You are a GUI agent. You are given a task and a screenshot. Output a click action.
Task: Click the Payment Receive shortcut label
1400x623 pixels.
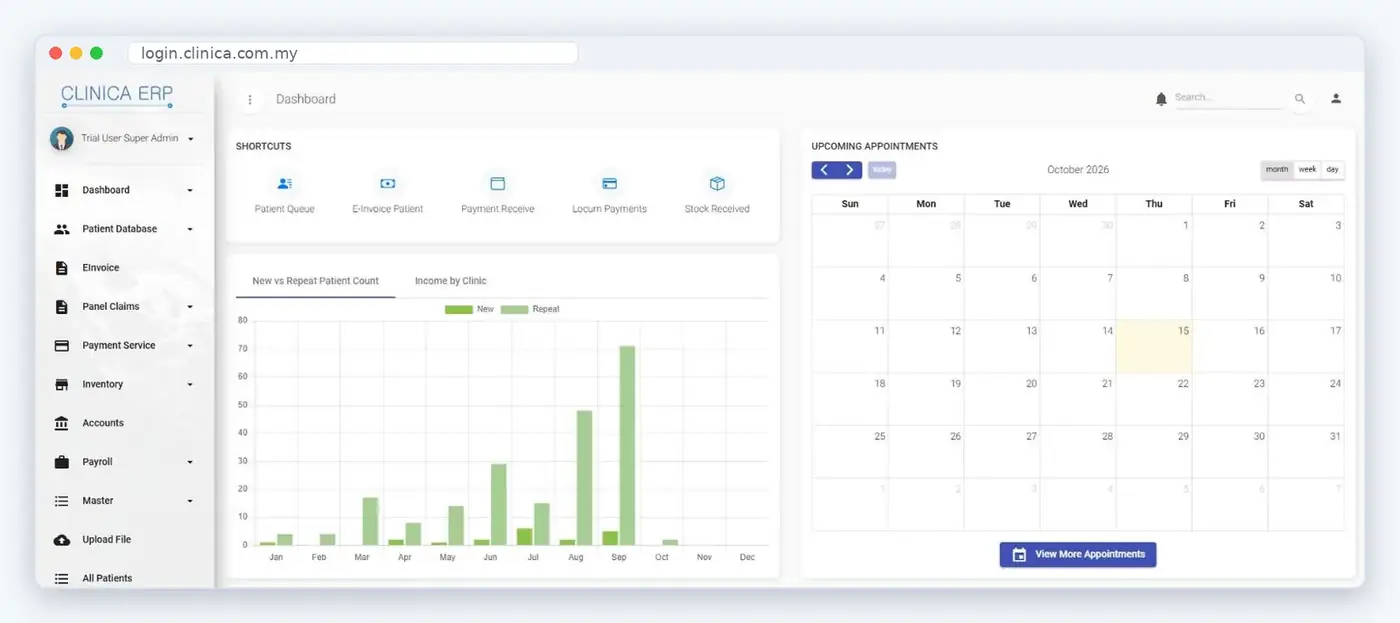(497, 209)
